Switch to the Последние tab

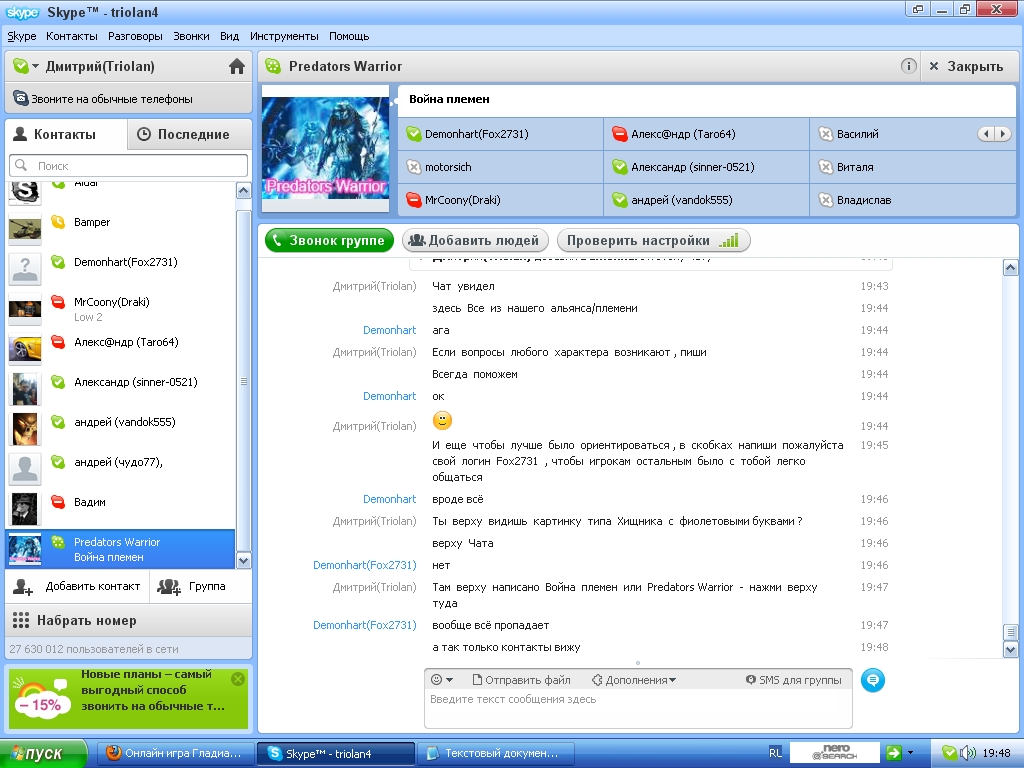pyautogui.click(x=189, y=135)
